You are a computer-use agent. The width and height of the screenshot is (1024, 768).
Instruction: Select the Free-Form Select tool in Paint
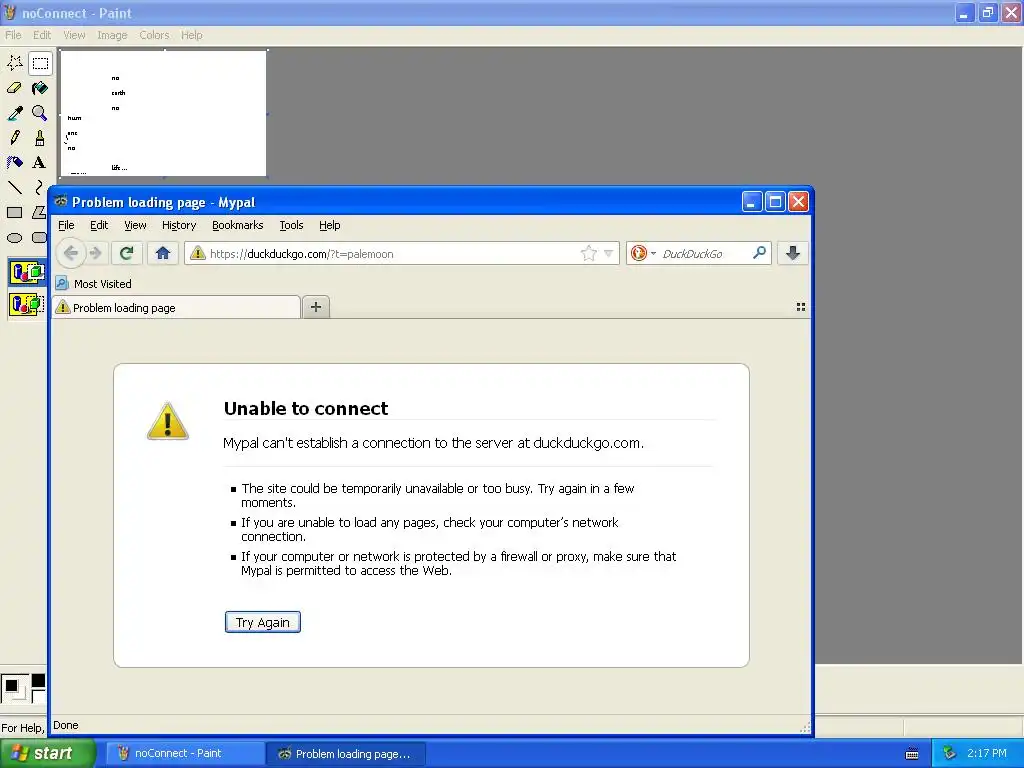(14, 63)
